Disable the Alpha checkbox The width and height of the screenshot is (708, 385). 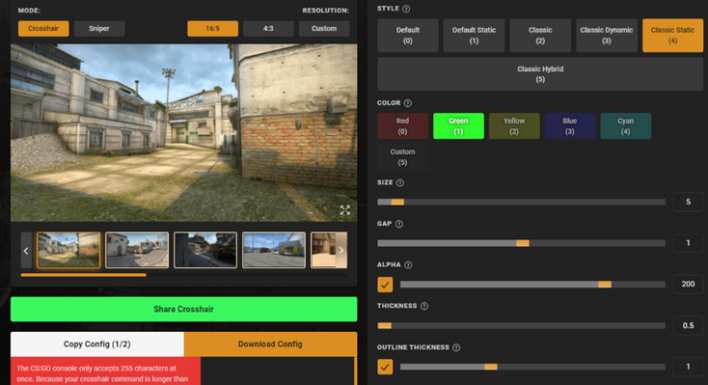[385, 284]
